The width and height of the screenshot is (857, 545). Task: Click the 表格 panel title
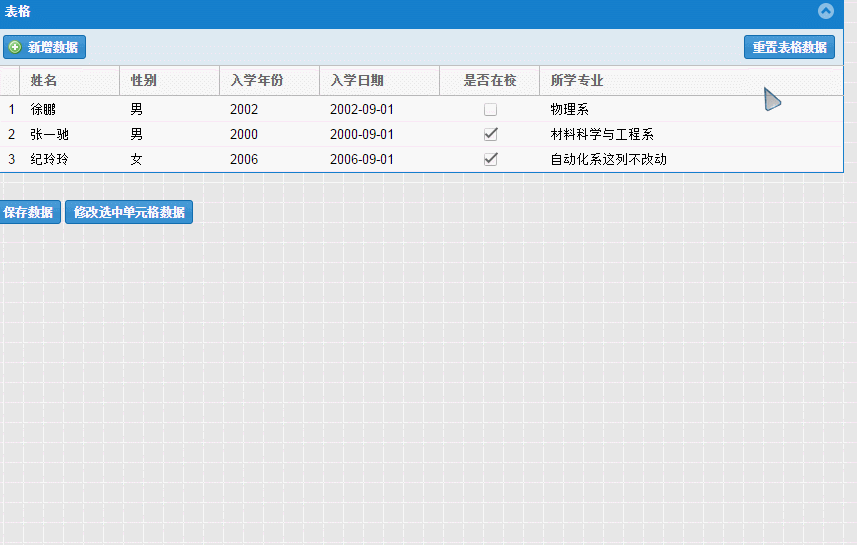tap(17, 11)
